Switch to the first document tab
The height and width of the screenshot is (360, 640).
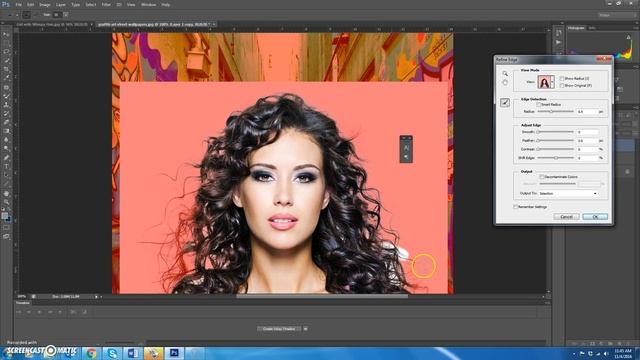(x=52, y=24)
